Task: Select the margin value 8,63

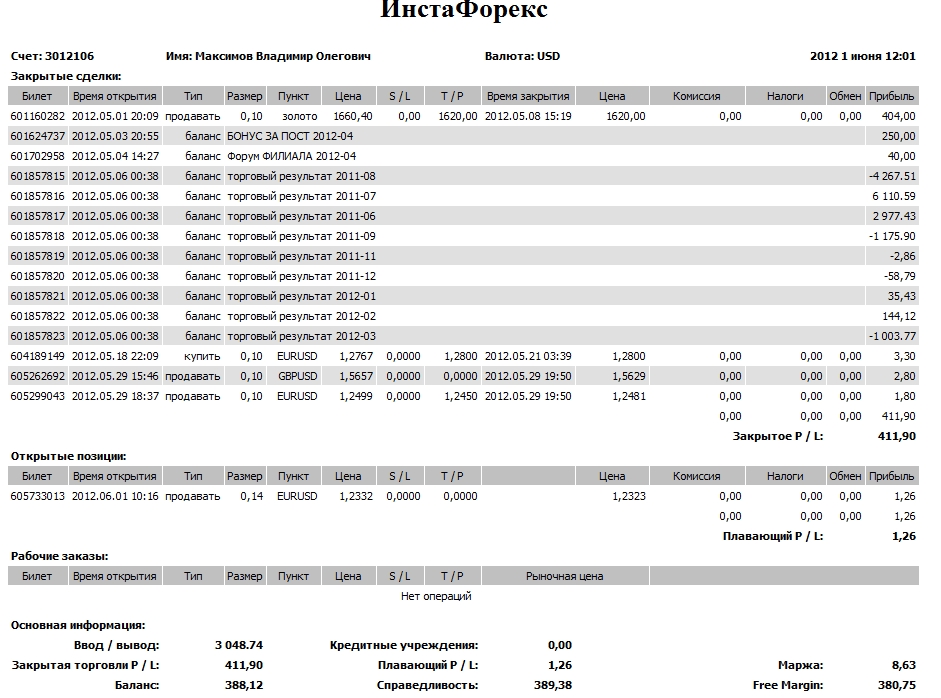Action: [904, 665]
